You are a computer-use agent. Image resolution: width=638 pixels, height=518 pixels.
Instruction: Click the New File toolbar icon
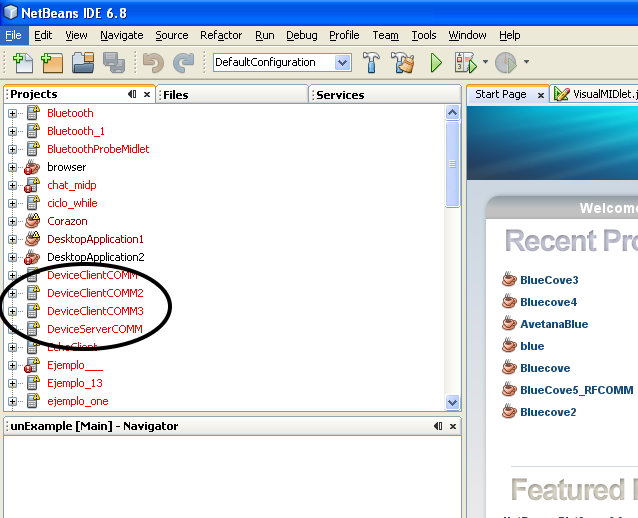click(x=23, y=63)
